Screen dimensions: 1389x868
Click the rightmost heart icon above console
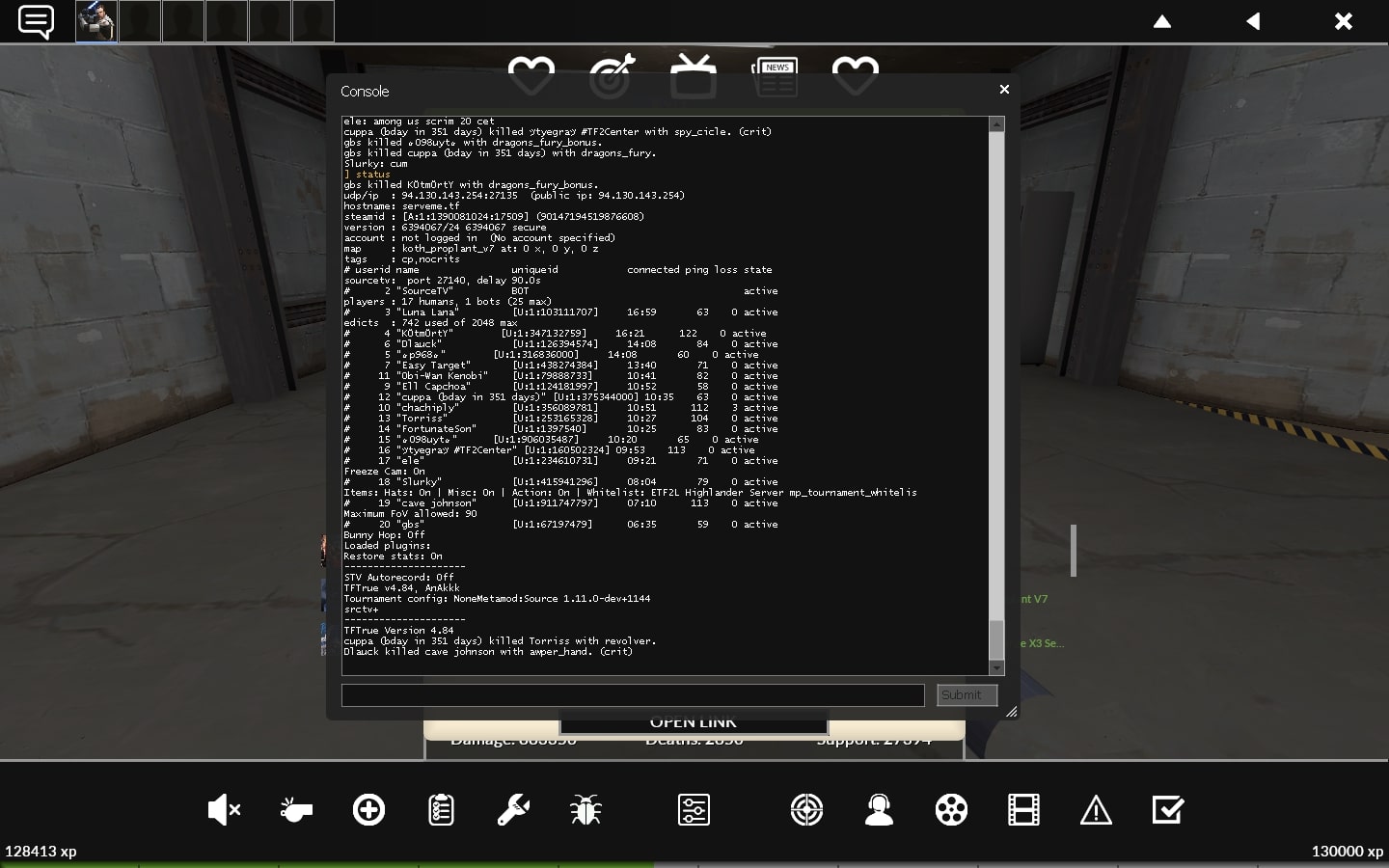click(x=856, y=75)
